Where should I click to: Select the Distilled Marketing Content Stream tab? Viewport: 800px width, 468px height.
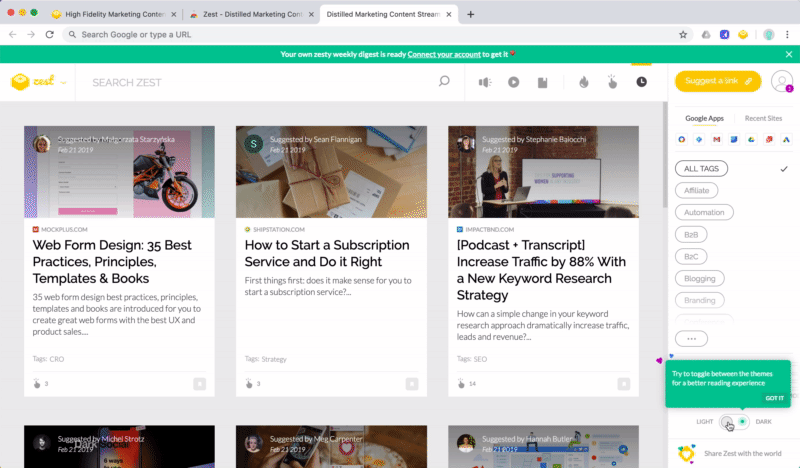click(389, 14)
